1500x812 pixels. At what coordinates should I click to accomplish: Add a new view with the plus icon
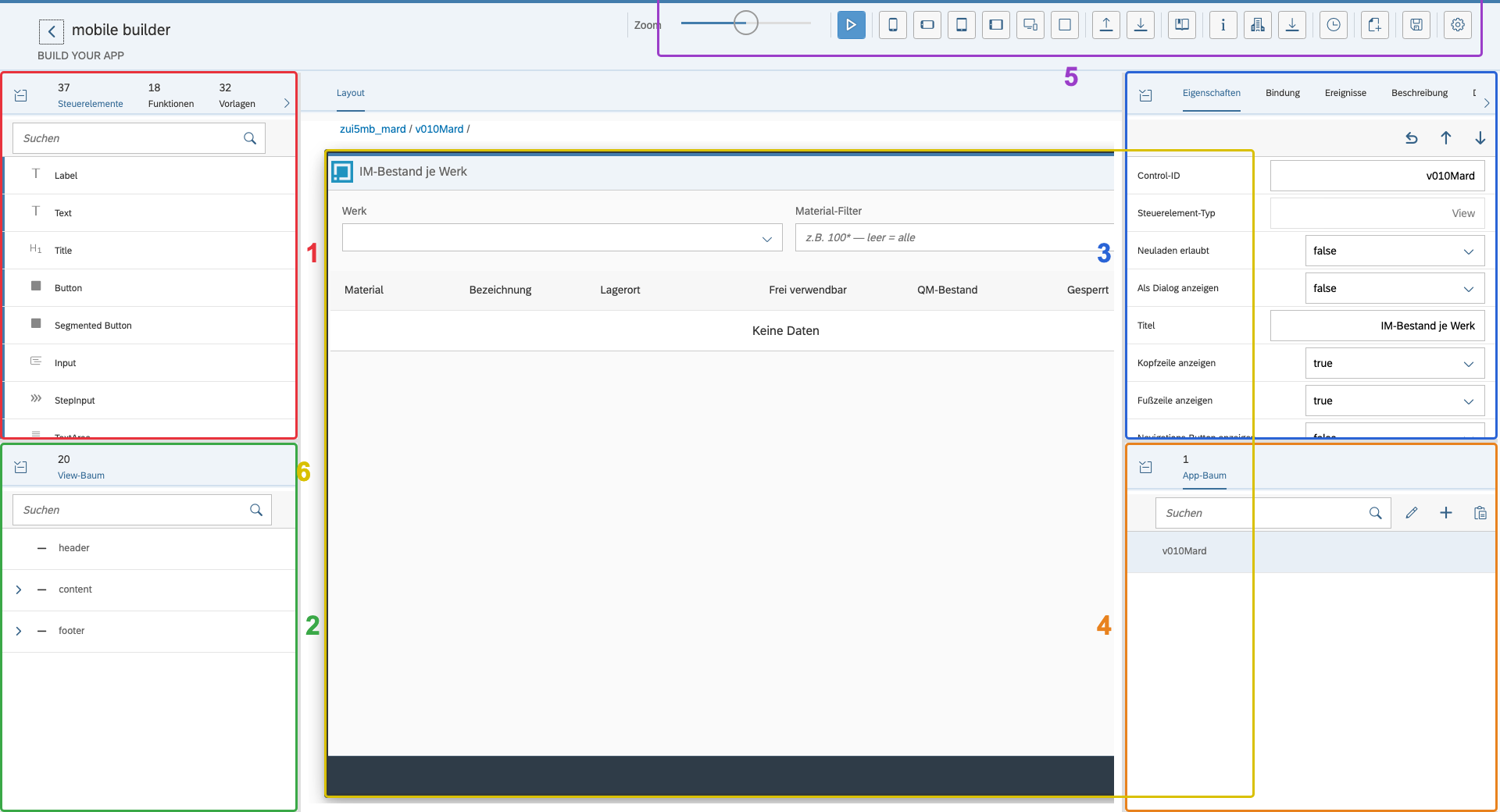1446,513
